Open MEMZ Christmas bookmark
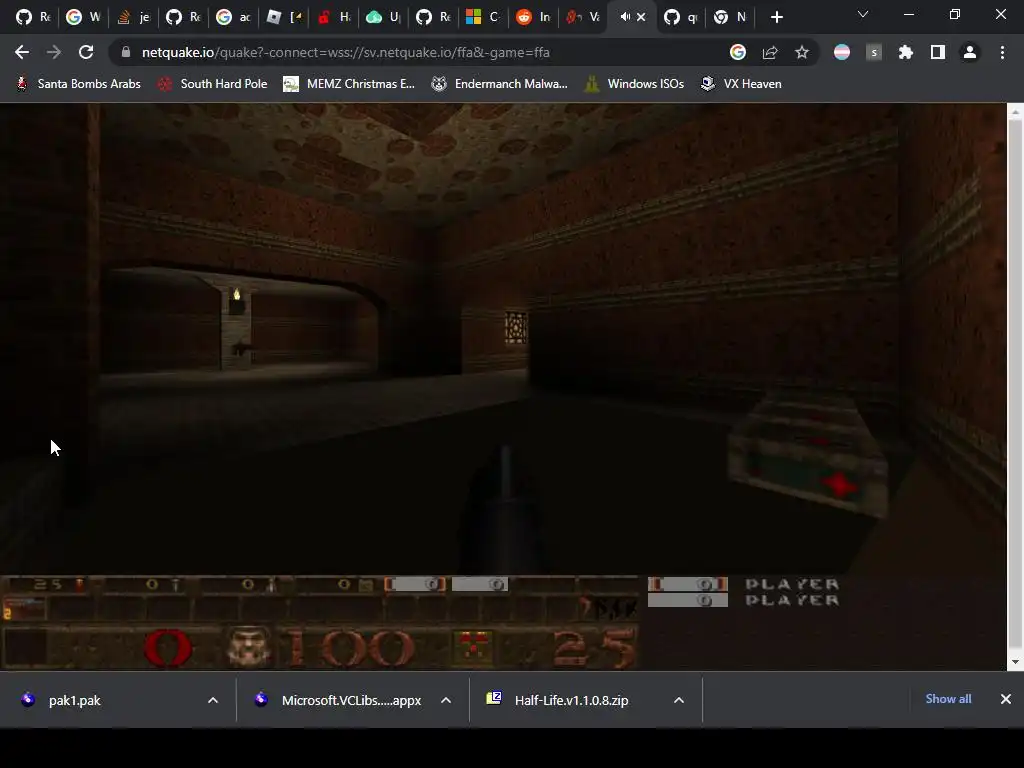This screenshot has width=1024, height=768. pyautogui.click(x=349, y=84)
